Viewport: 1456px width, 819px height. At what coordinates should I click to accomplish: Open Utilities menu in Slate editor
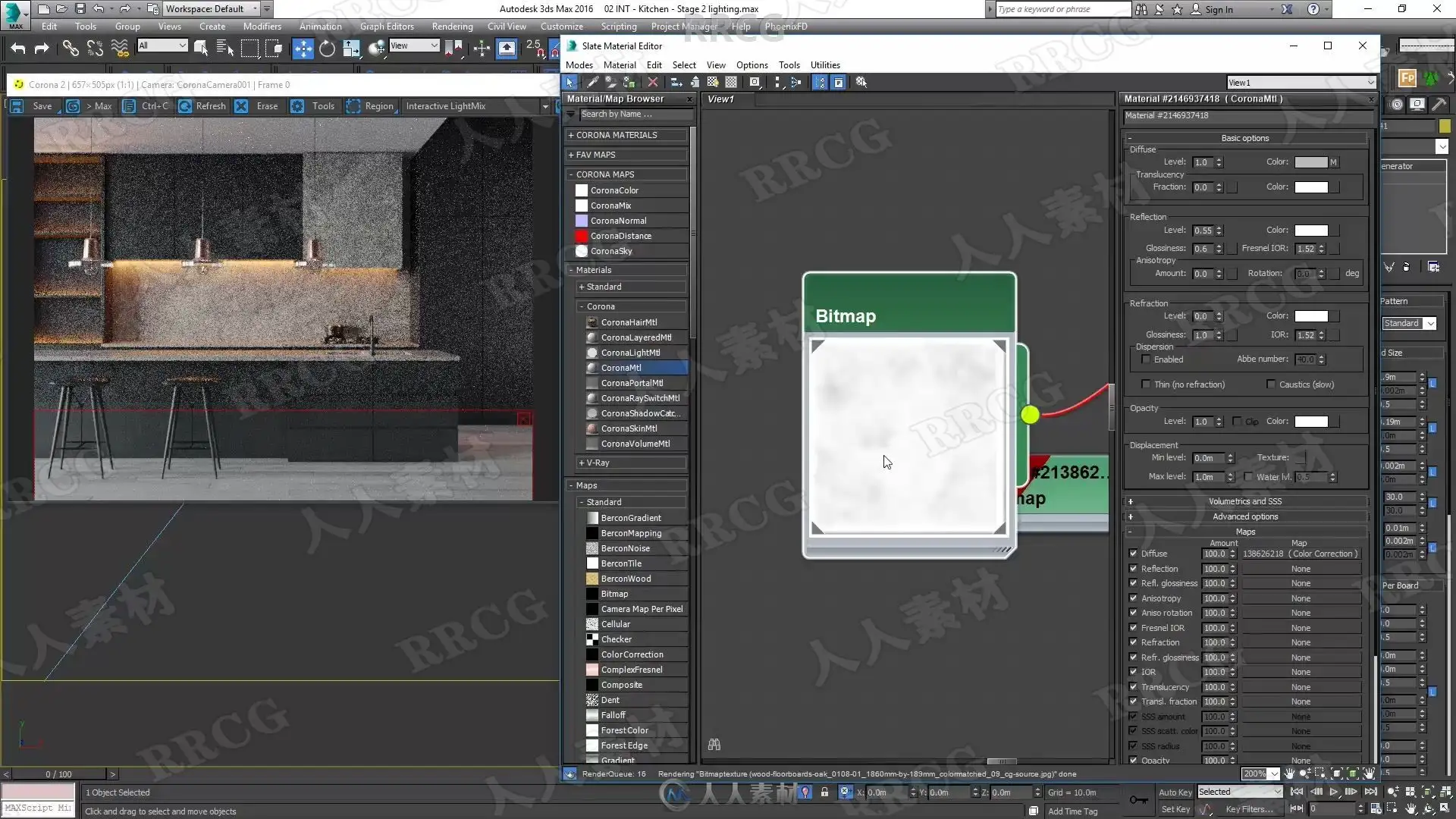[825, 65]
